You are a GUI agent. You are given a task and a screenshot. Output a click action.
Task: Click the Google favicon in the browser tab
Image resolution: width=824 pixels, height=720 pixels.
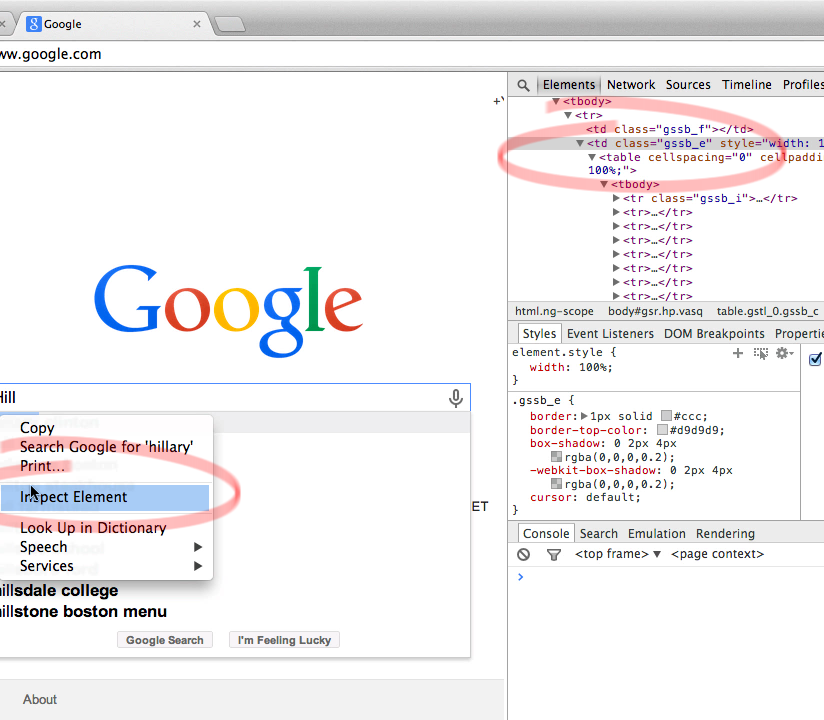pyautogui.click(x=34, y=24)
